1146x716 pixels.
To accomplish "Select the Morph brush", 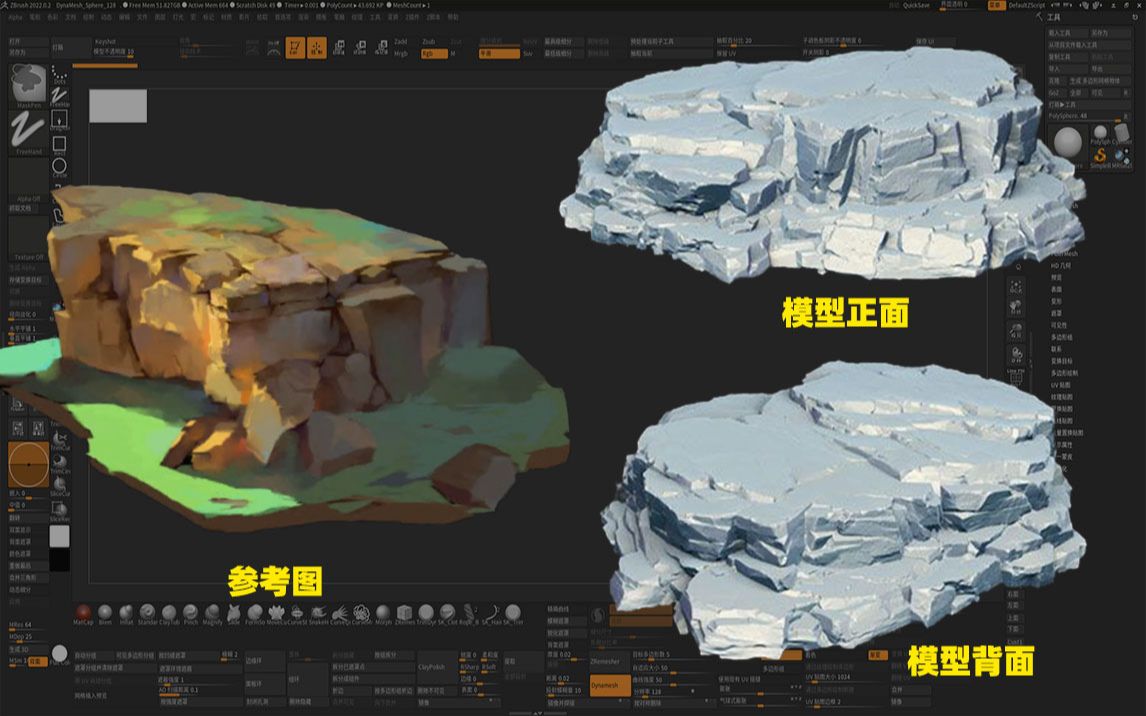I will [383, 612].
